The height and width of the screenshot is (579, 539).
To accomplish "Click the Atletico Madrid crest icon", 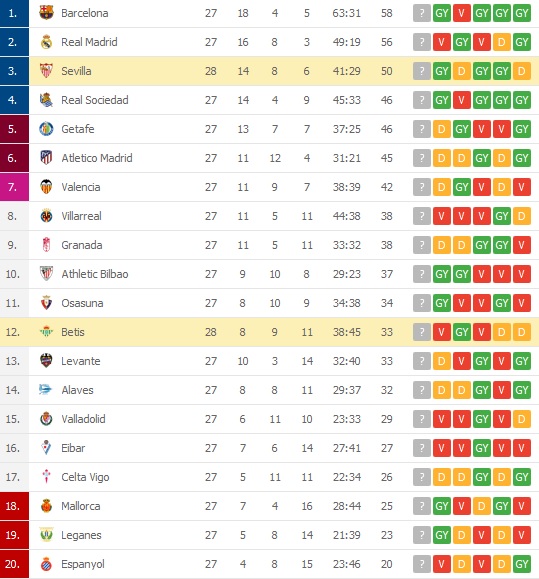I will 46,158.
